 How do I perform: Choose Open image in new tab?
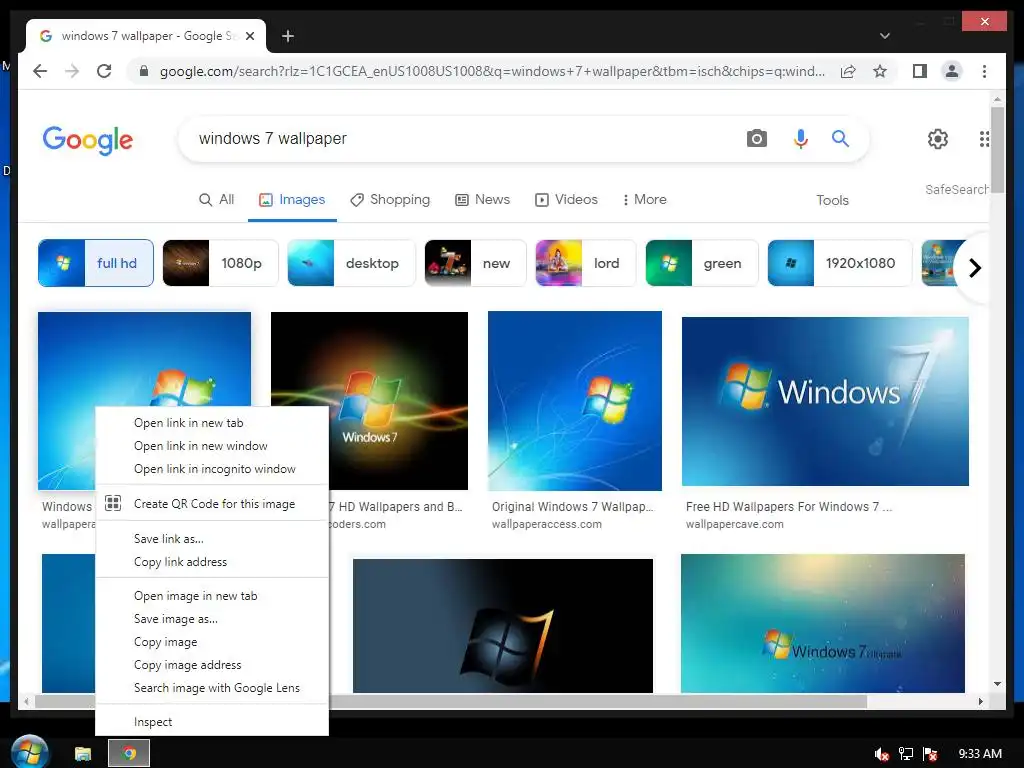(212, 596)
